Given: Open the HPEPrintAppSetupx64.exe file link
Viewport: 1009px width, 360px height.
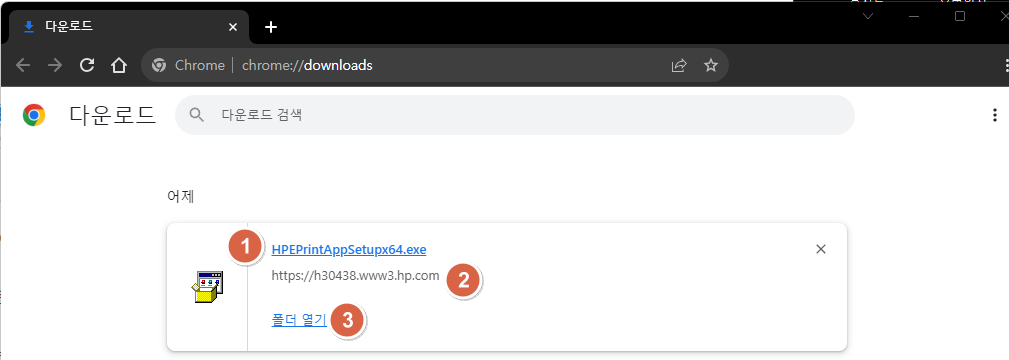Looking at the screenshot, I should (349, 250).
